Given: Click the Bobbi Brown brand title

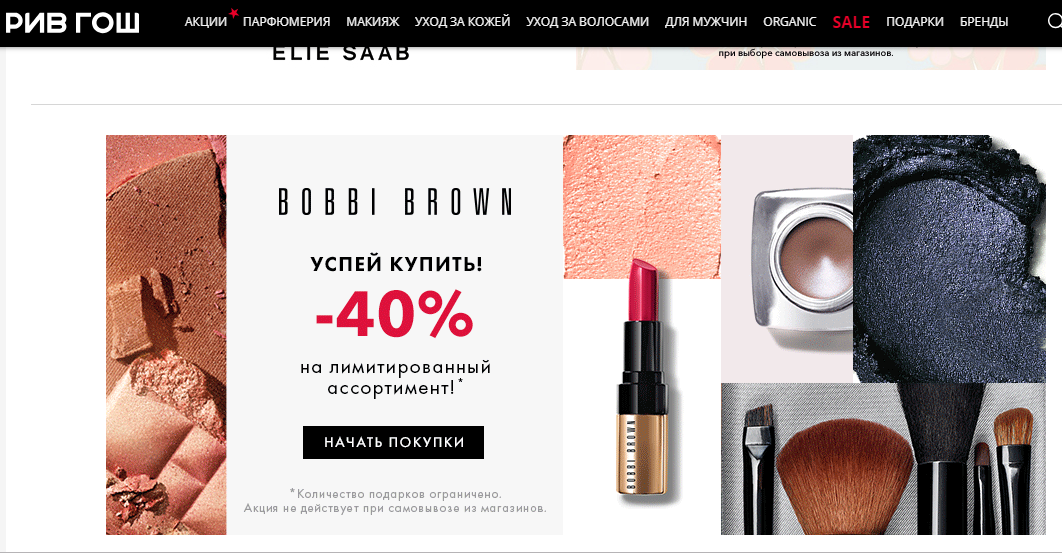Looking at the screenshot, I should tap(395, 202).
